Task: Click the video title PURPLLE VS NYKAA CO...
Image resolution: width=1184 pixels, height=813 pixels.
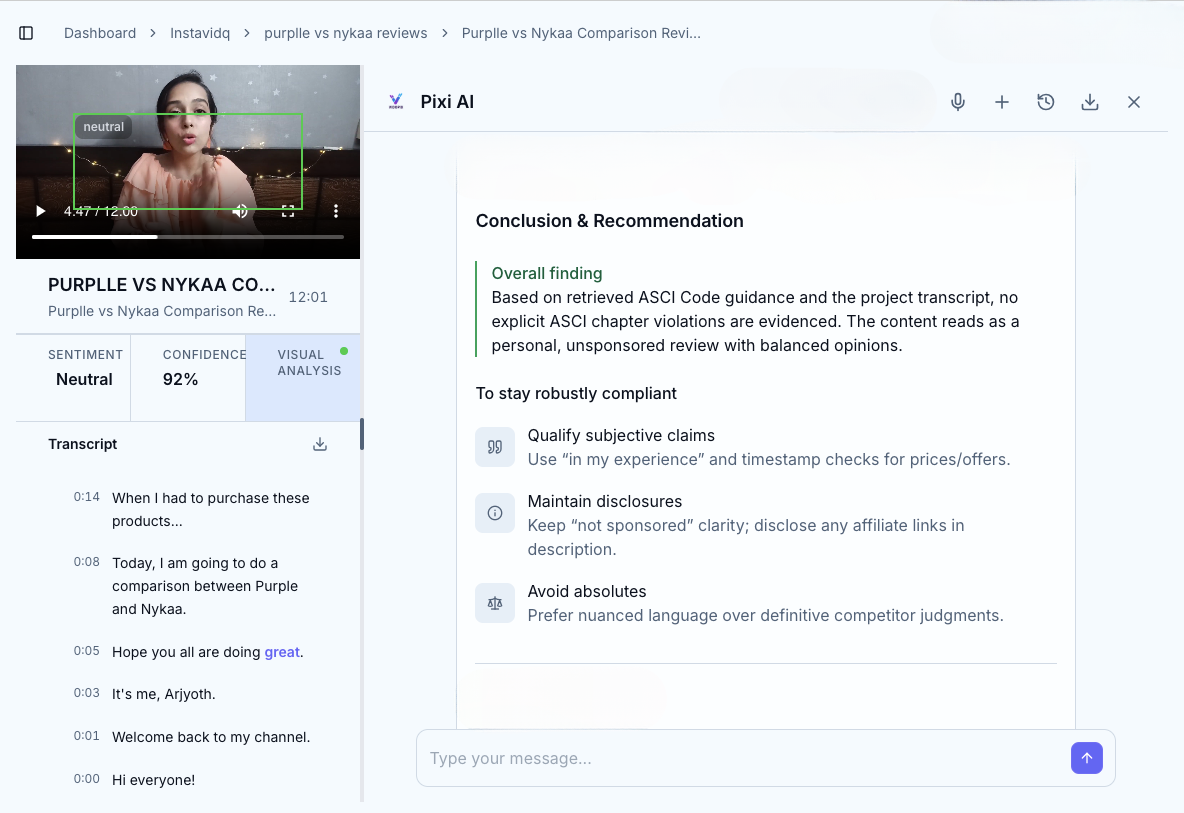Action: click(162, 285)
